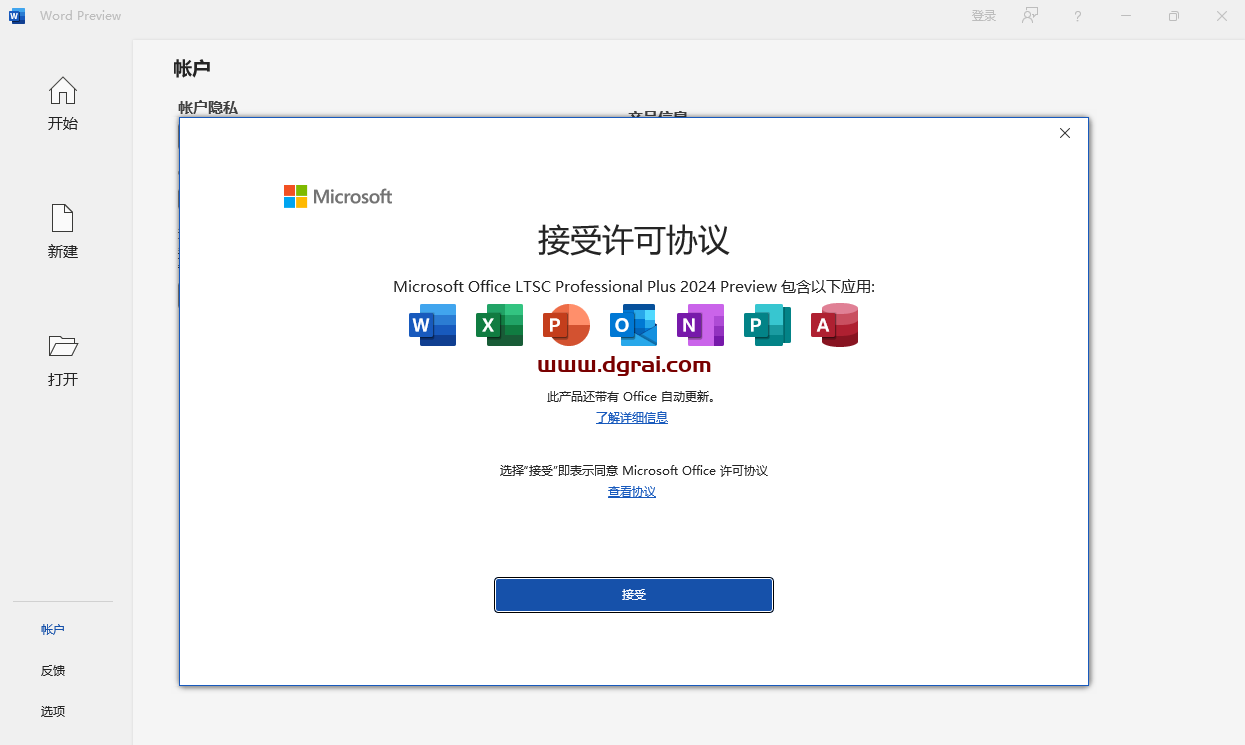Click the OneNote app icon
The width and height of the screenshot is (1245, 745).
pos(700,325)
